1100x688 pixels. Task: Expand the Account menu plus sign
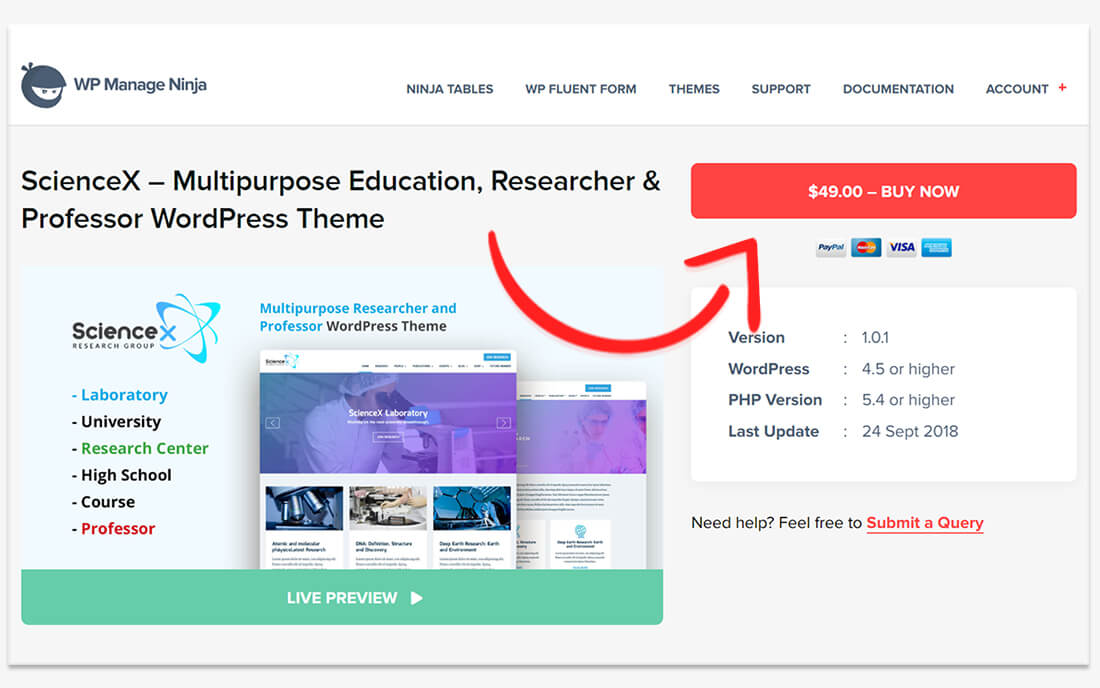[1062, 88]
